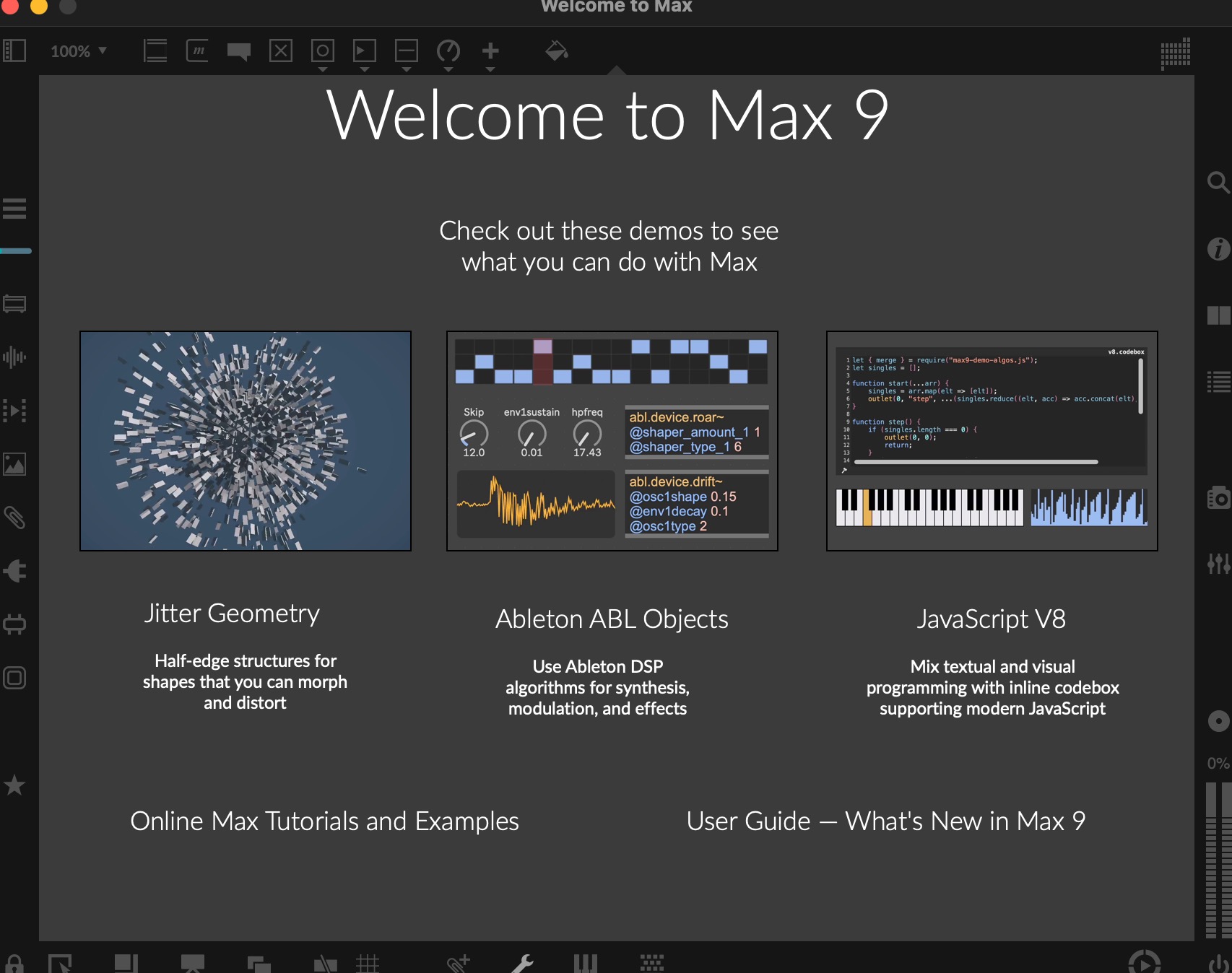Image resolution: width=1232 pixels, height=973 pixels.
Task: Add a new object box from toolbar
Action: click(155, 51)
